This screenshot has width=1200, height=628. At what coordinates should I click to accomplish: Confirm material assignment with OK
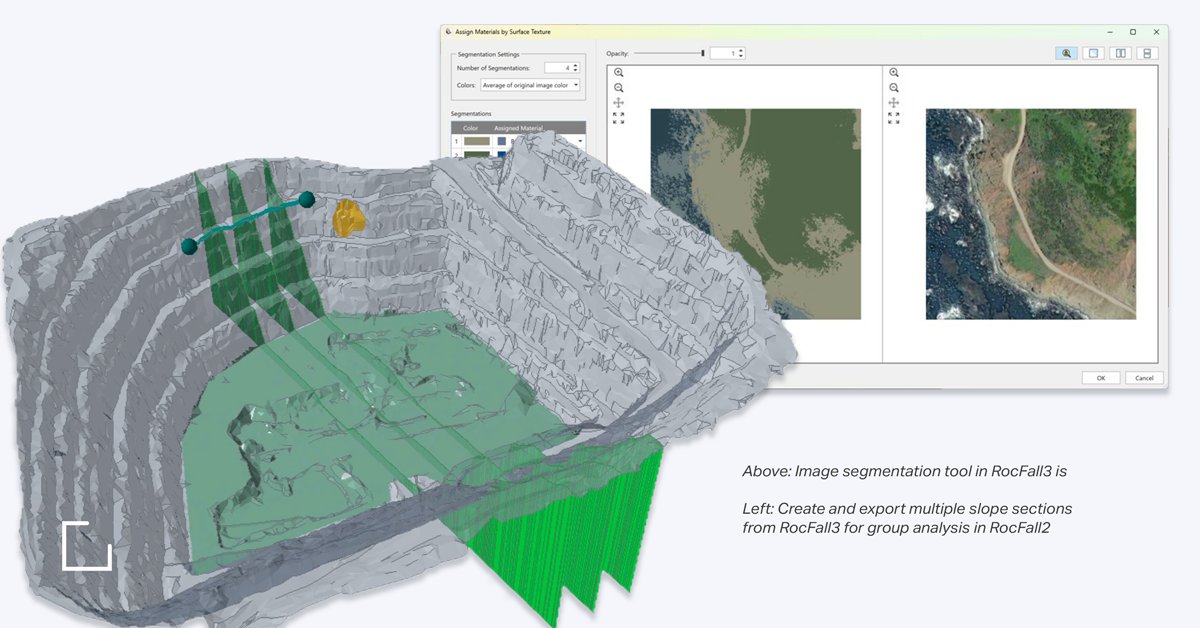coord(1100,377)
